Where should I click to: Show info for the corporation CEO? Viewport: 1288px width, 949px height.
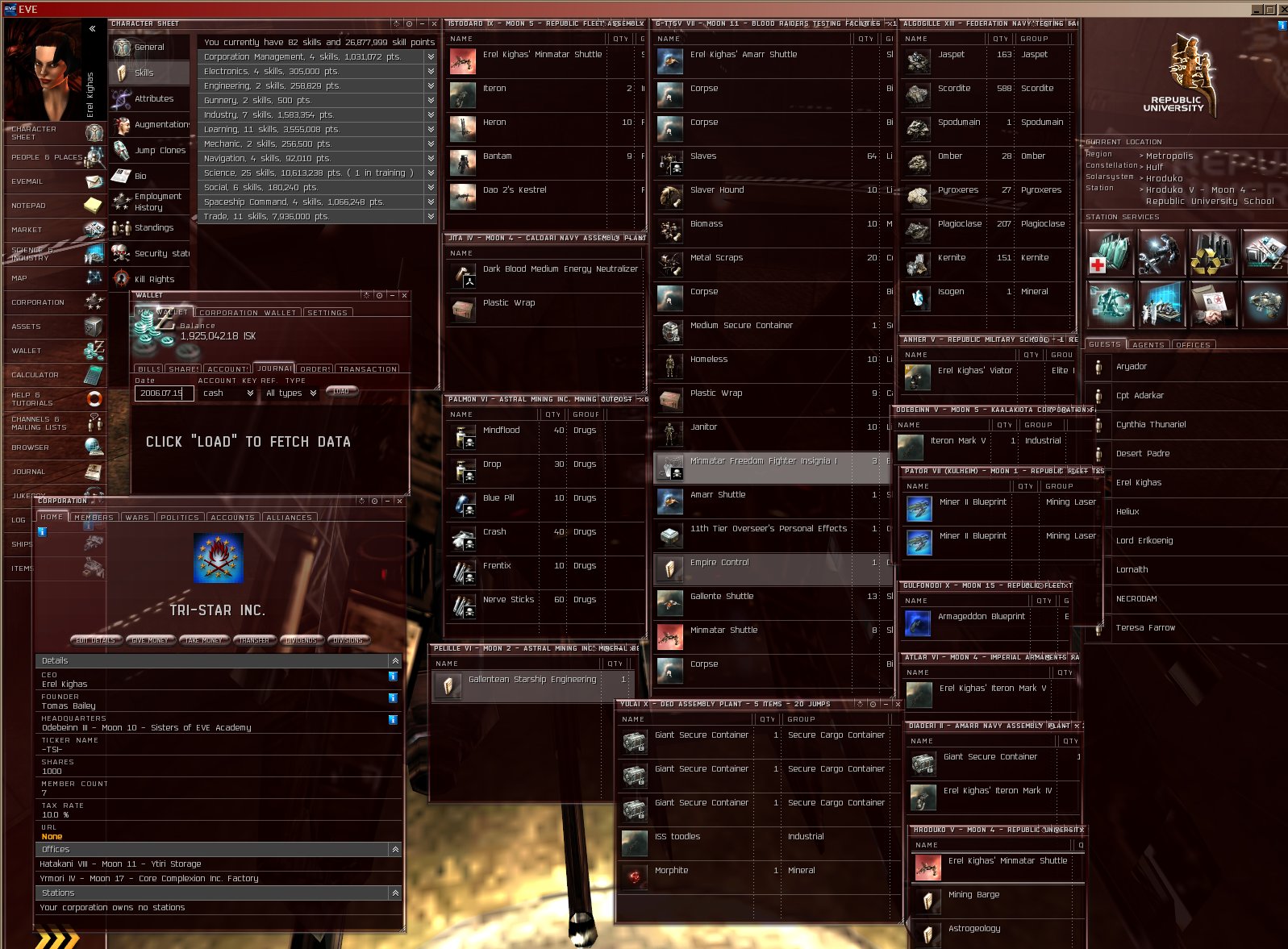click(393, 676)
